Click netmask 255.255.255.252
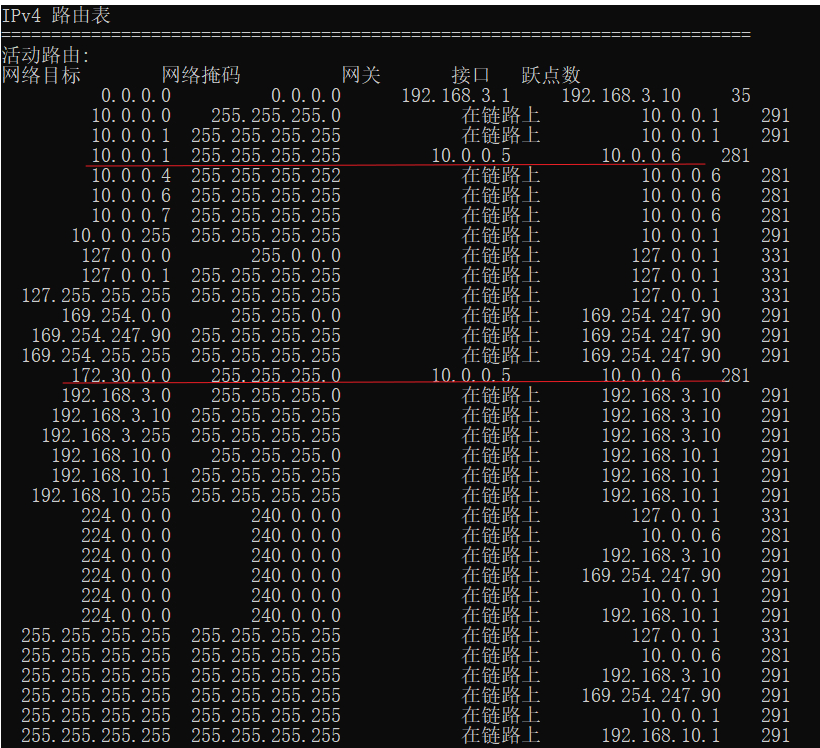This screenshot has height=748, width=820. 266,175
